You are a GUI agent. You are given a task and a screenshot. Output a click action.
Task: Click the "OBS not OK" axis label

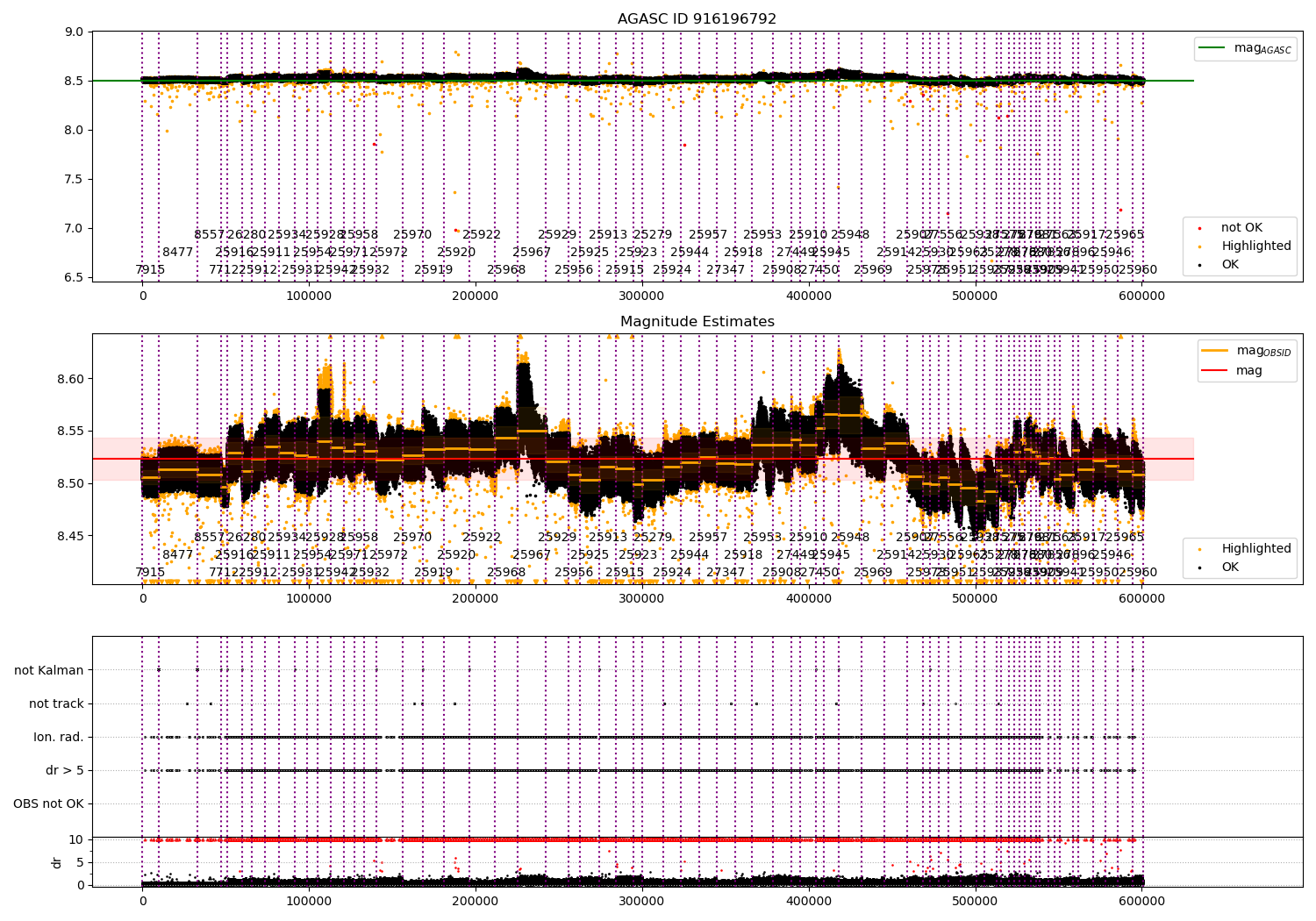[x=48, y=803]
